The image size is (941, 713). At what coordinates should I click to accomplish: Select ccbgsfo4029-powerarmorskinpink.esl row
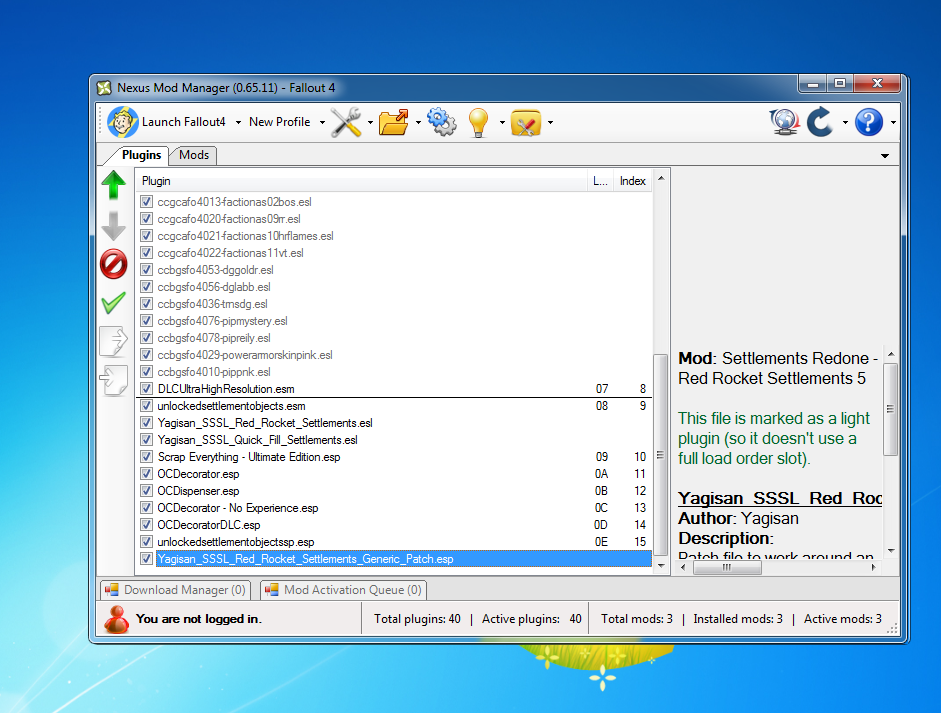point(394,355)
